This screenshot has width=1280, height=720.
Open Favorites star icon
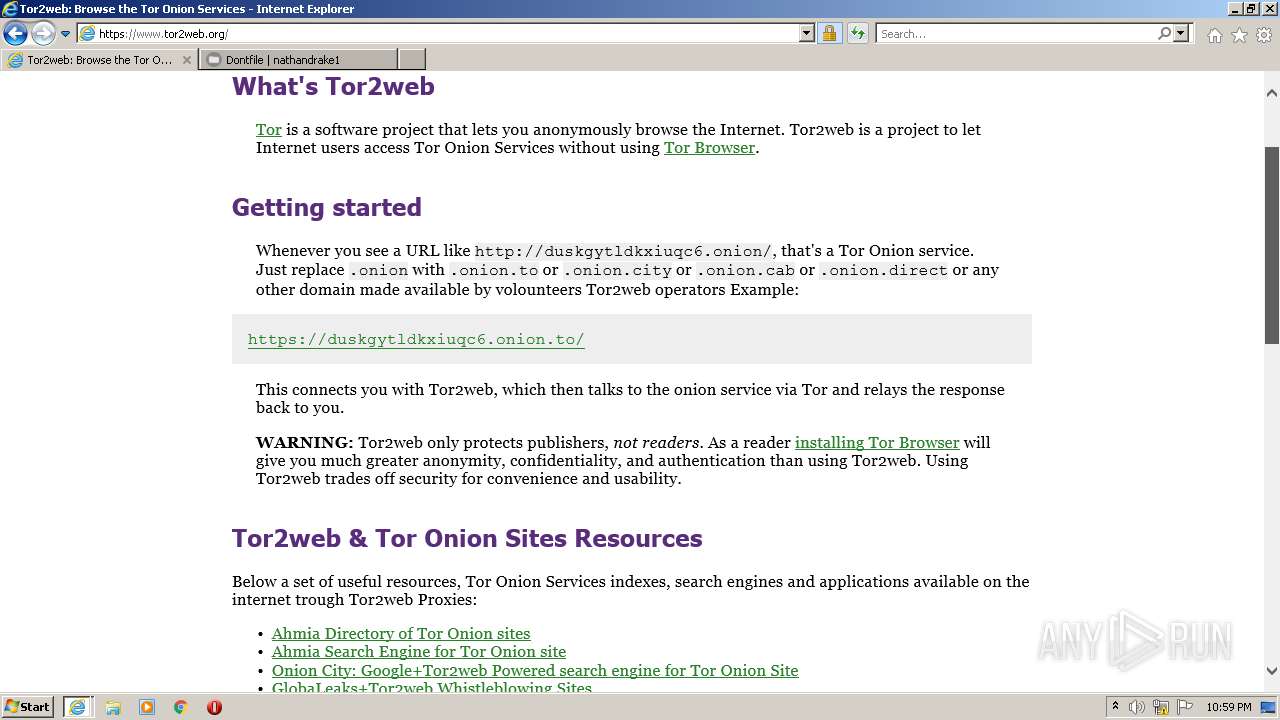(x=1239, y=35)
